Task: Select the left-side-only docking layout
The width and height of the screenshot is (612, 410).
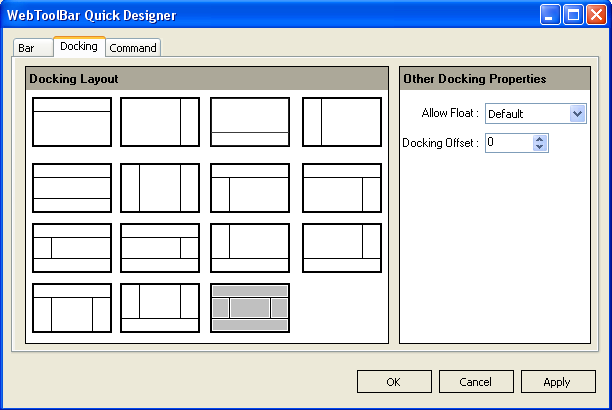Action: click(x=342, y=122)
